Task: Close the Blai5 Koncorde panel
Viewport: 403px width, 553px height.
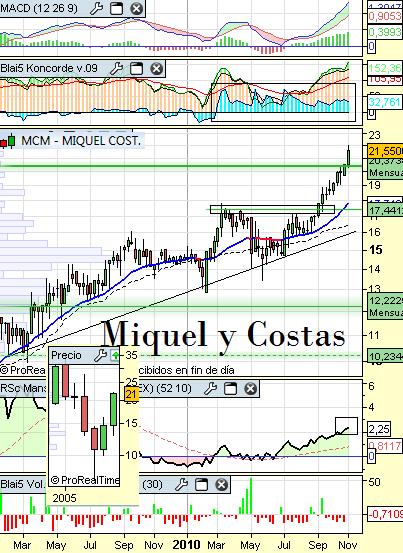Action: click(x=157, y=68)
